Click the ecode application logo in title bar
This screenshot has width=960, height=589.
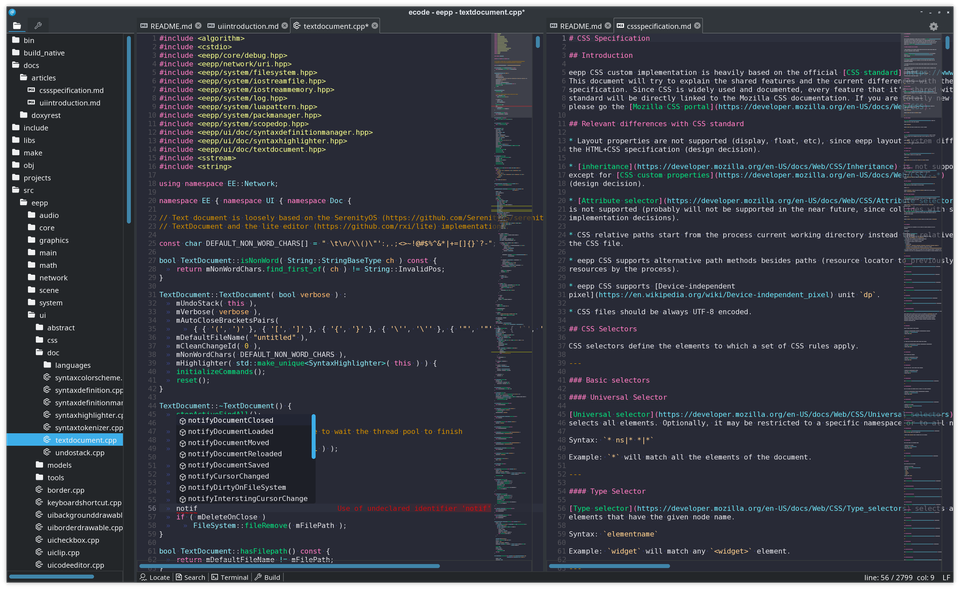coord(12,12)
